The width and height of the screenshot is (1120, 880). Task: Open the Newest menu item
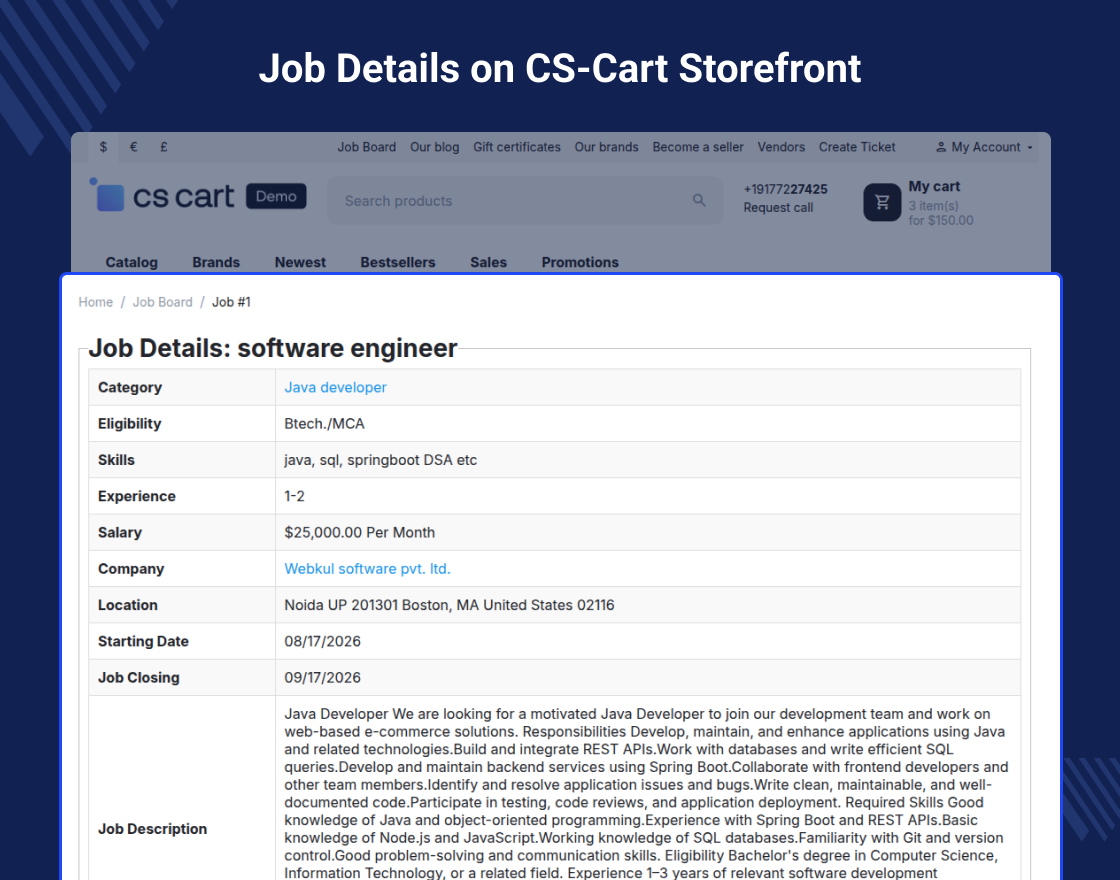pyautogui.click(x=300, y=262)
